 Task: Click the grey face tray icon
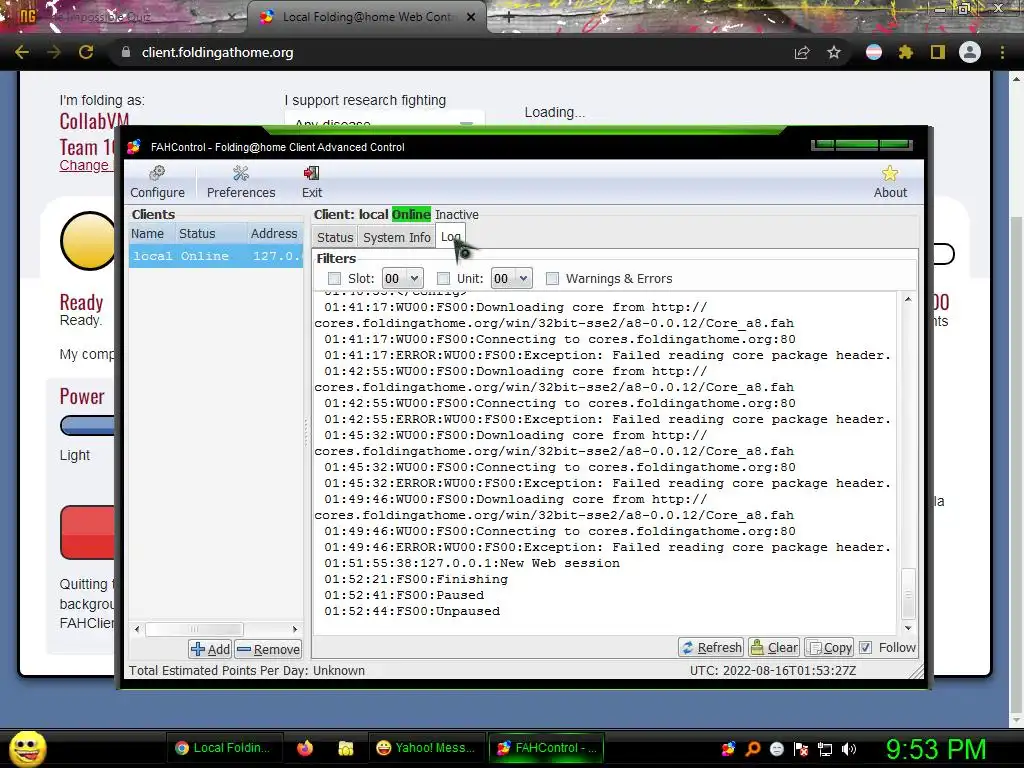coord(777,748)
